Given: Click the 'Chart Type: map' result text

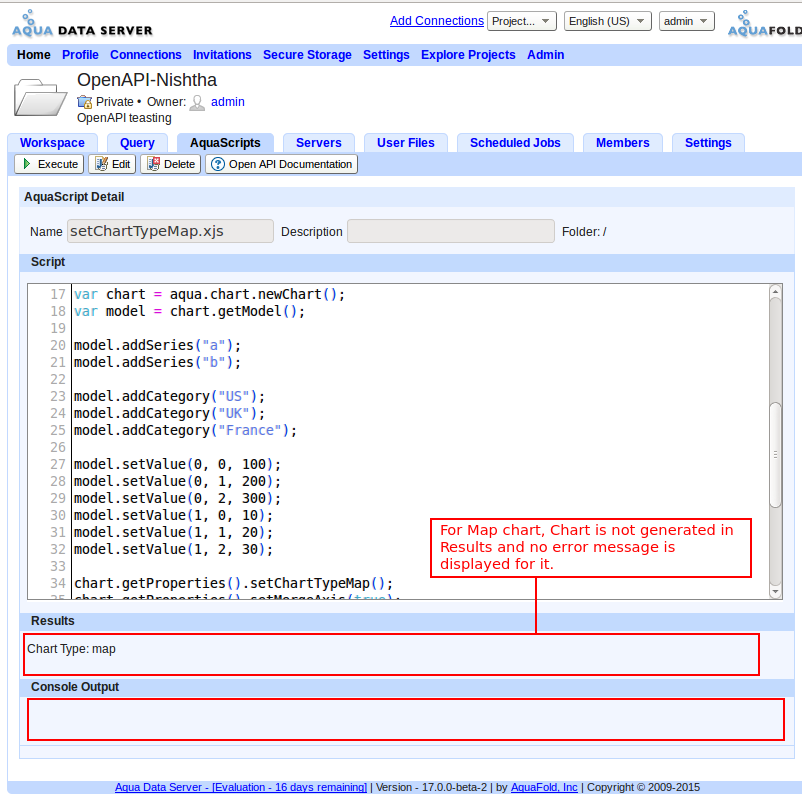Looking at the screenshot, I should coord(71,649).
